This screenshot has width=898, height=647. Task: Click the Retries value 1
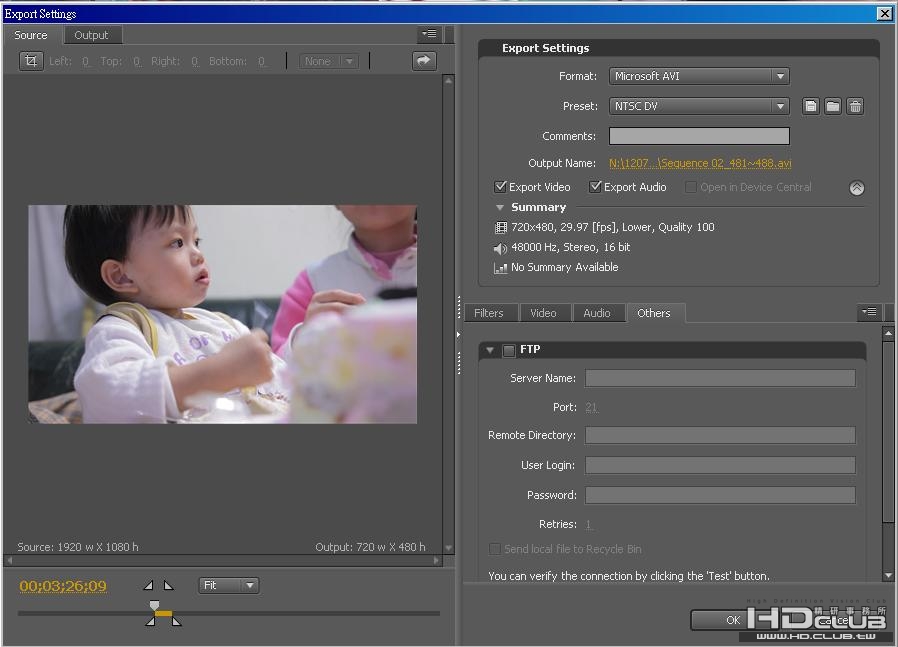pos(588,524)
